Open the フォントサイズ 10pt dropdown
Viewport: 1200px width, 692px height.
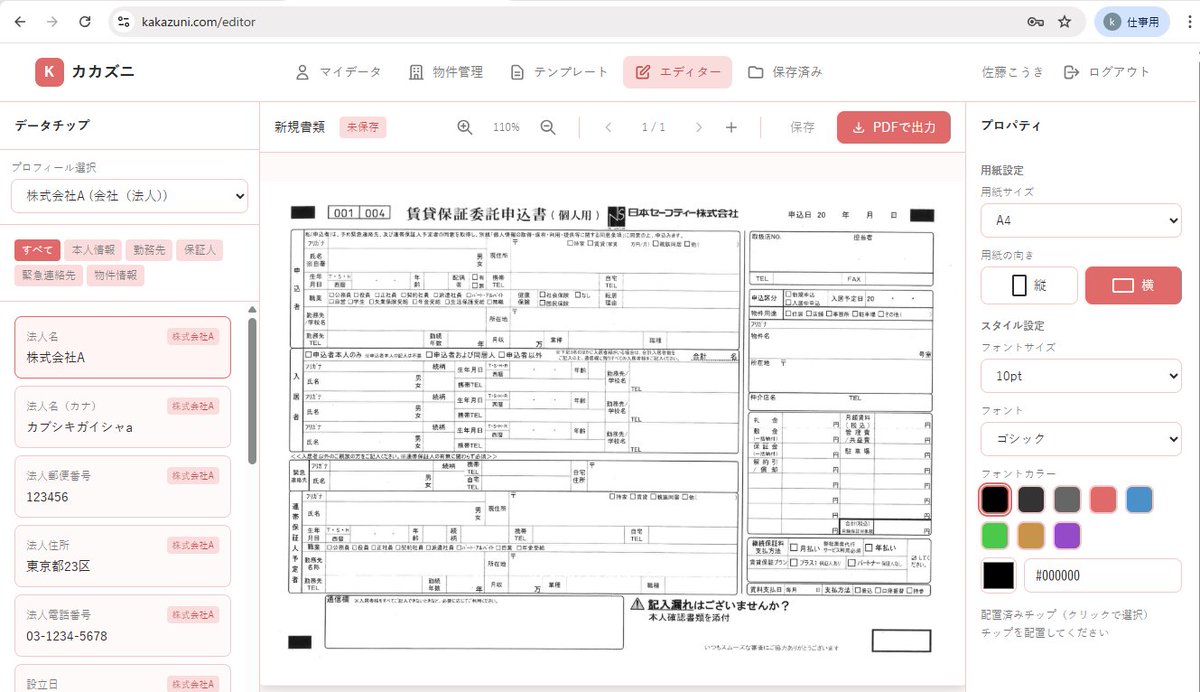pos(1081,376)
